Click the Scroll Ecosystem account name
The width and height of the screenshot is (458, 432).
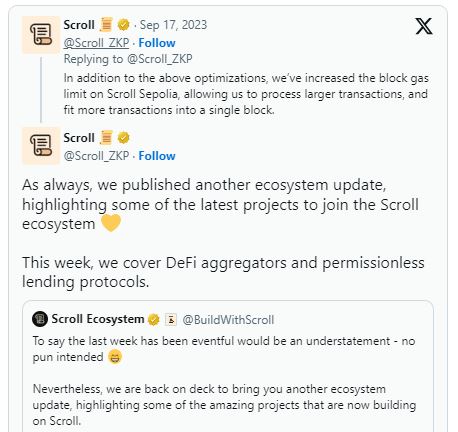pos(98,319)
